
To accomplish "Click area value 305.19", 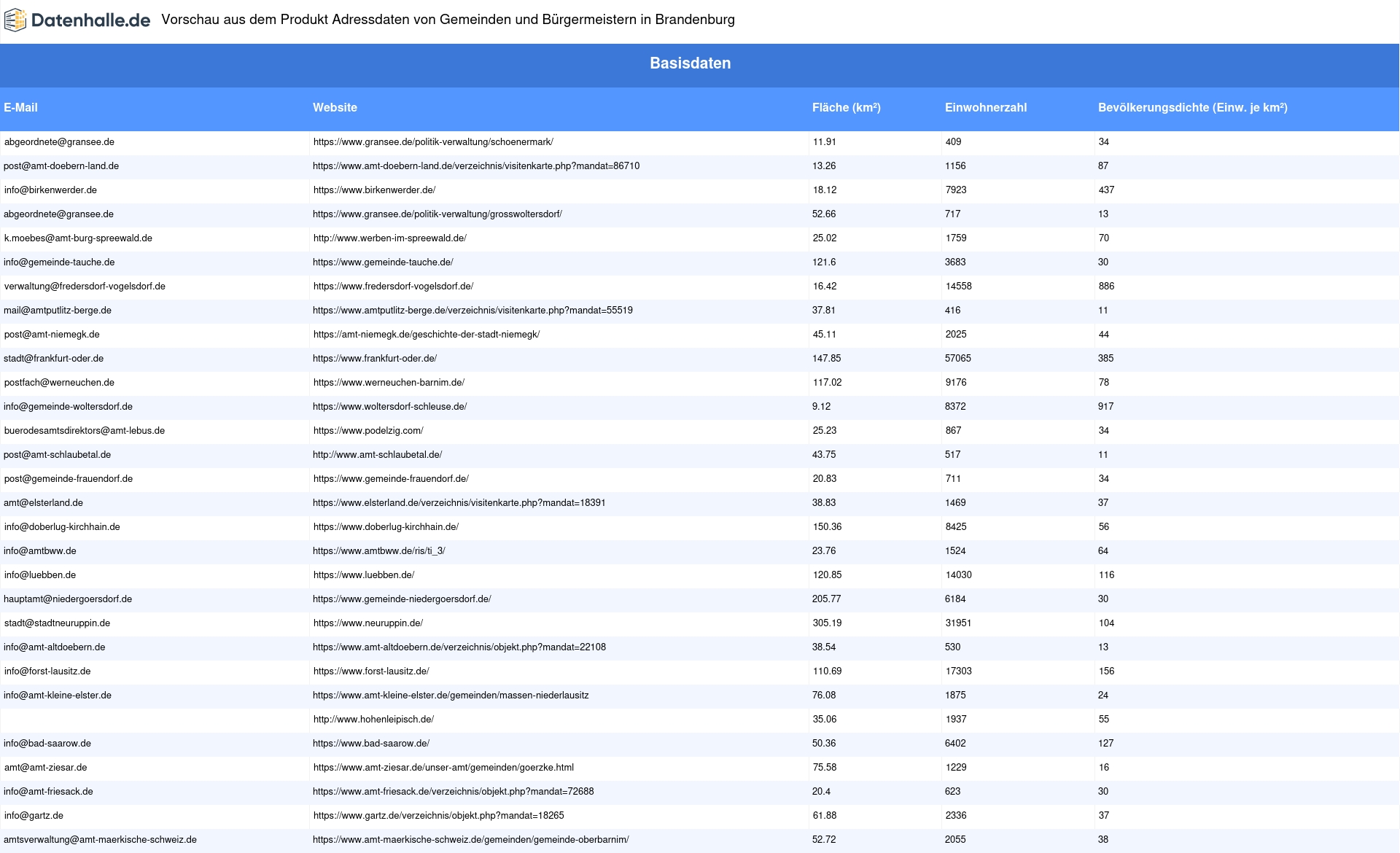I will pos(827,623).
